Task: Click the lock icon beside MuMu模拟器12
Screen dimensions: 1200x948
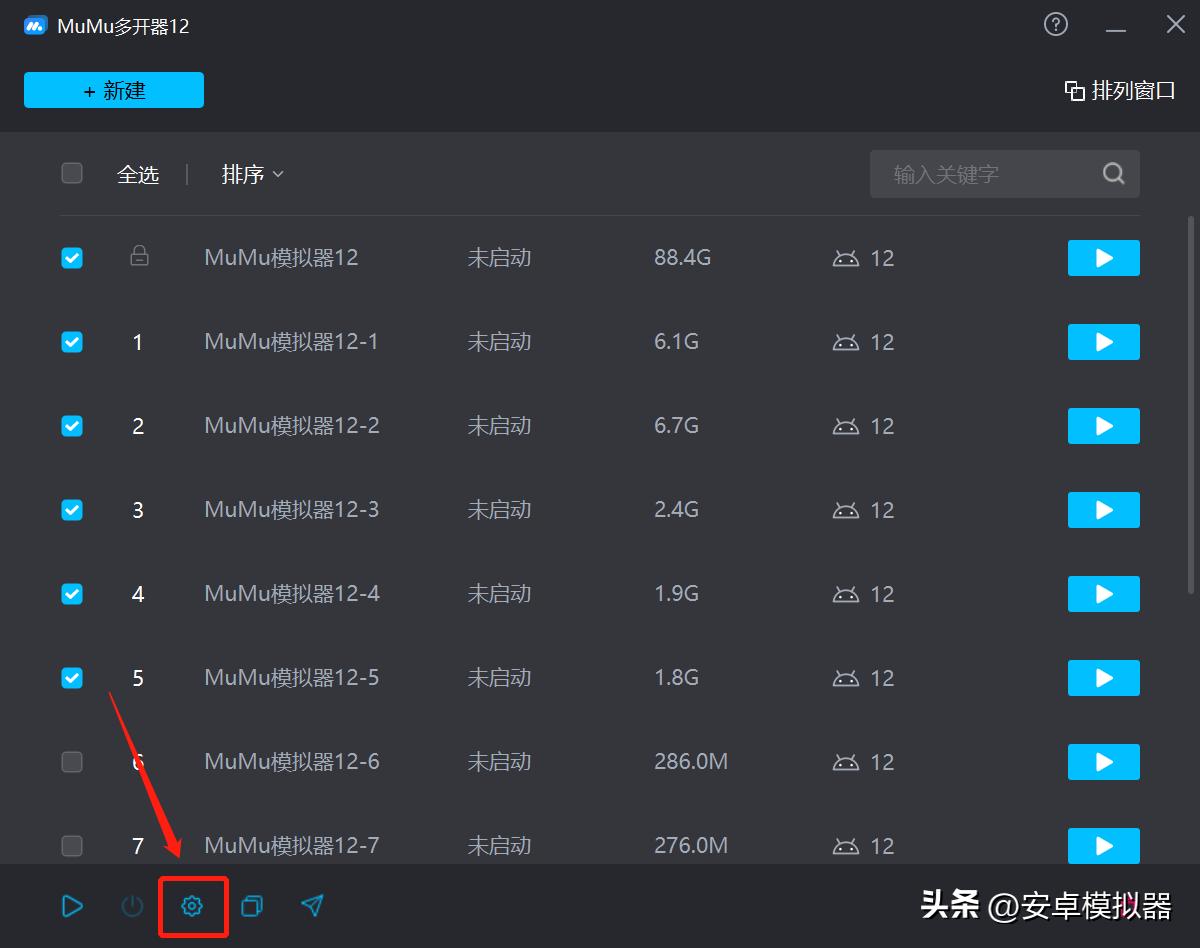Action: click(139, 257)
